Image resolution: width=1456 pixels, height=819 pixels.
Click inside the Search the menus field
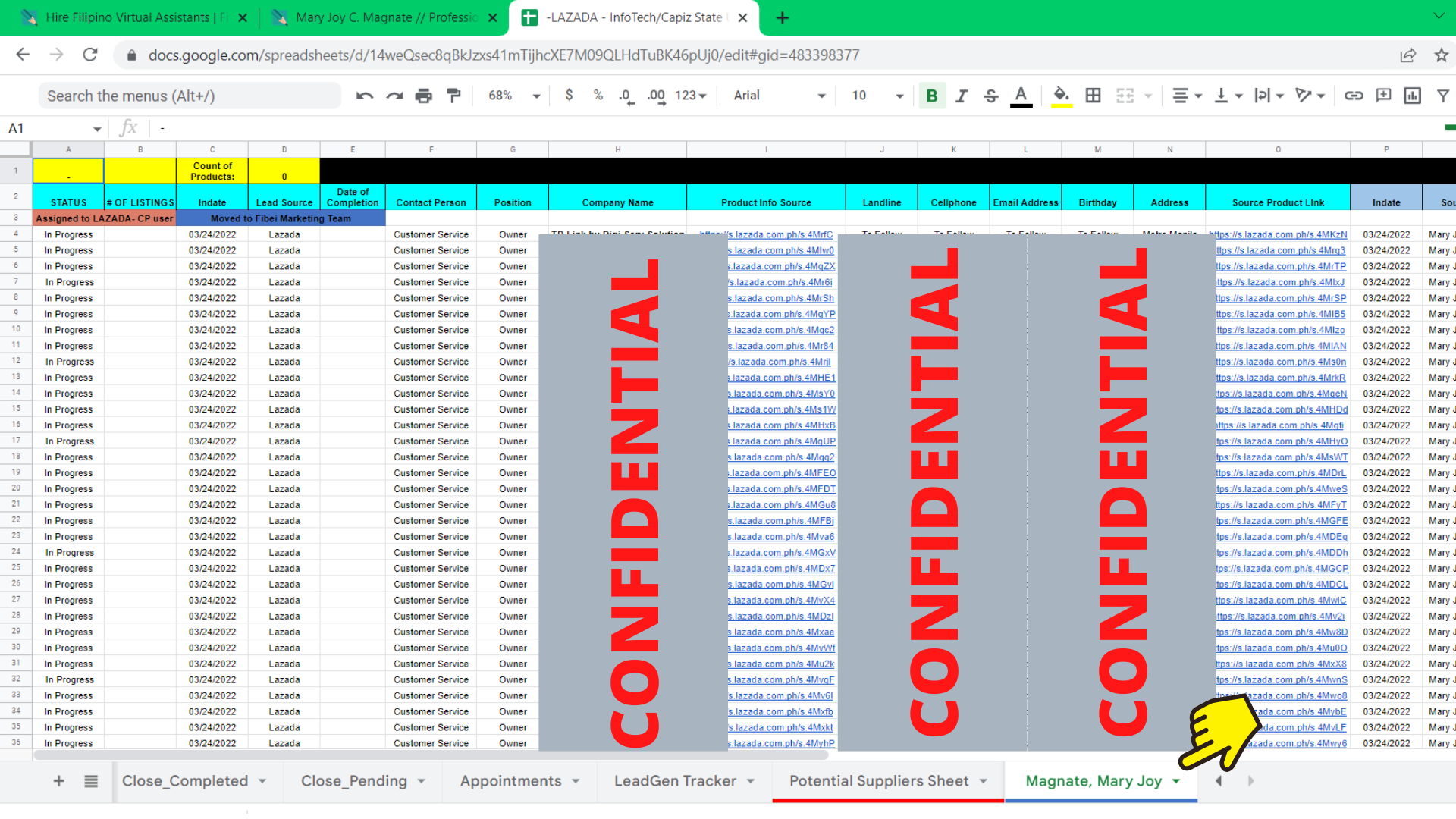(190, 96)
